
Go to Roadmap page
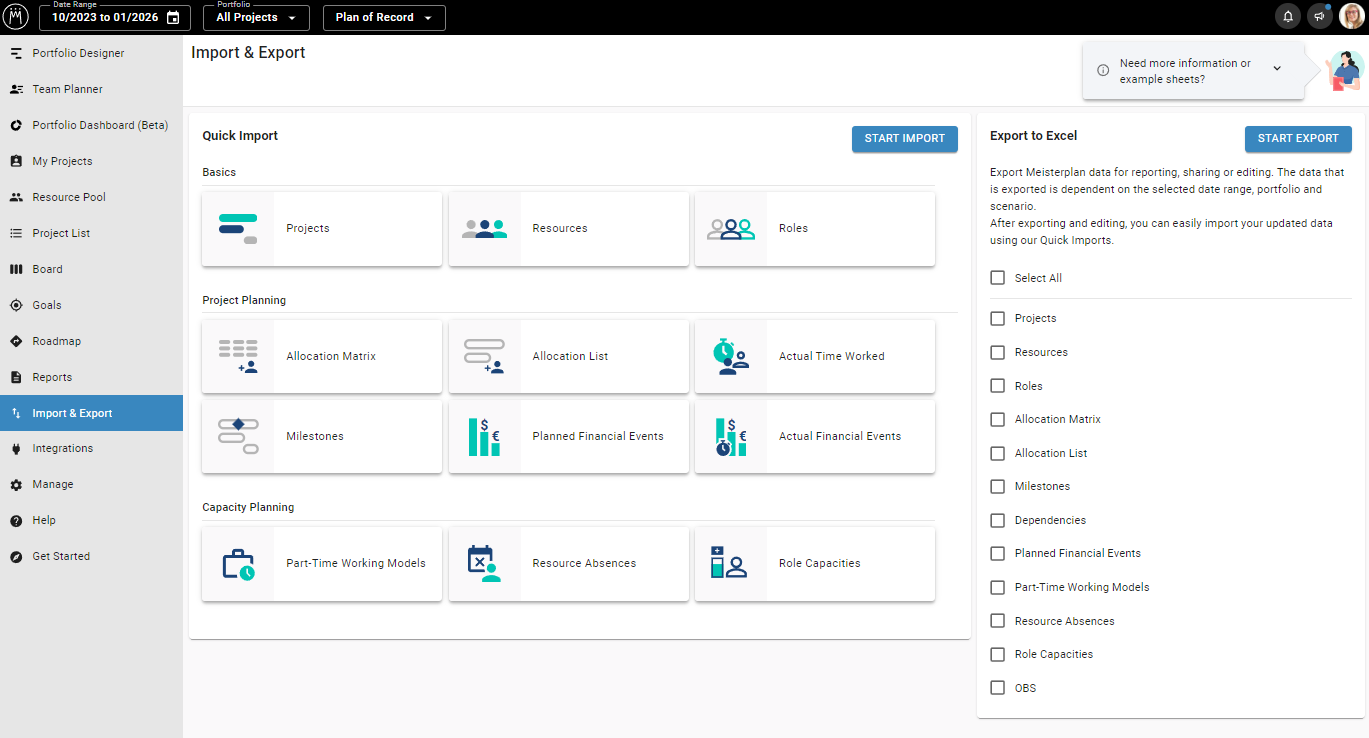point(91,341)
